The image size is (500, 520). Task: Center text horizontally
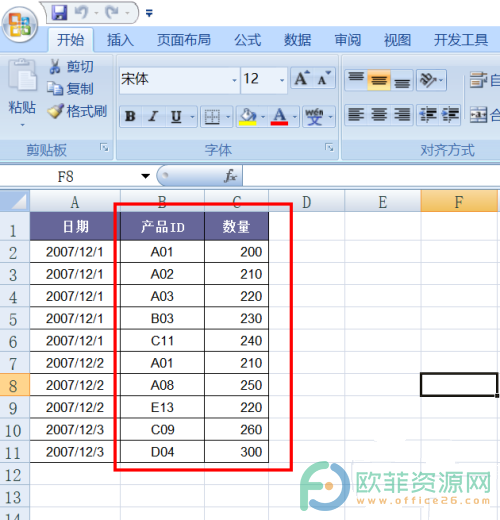379,115
